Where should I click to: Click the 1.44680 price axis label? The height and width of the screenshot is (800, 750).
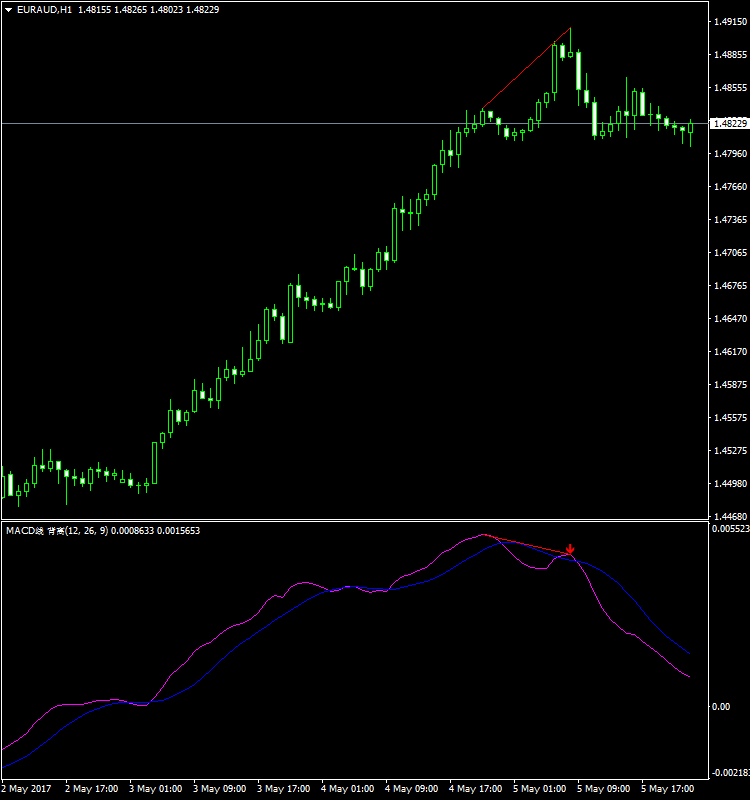click(731, 516)
